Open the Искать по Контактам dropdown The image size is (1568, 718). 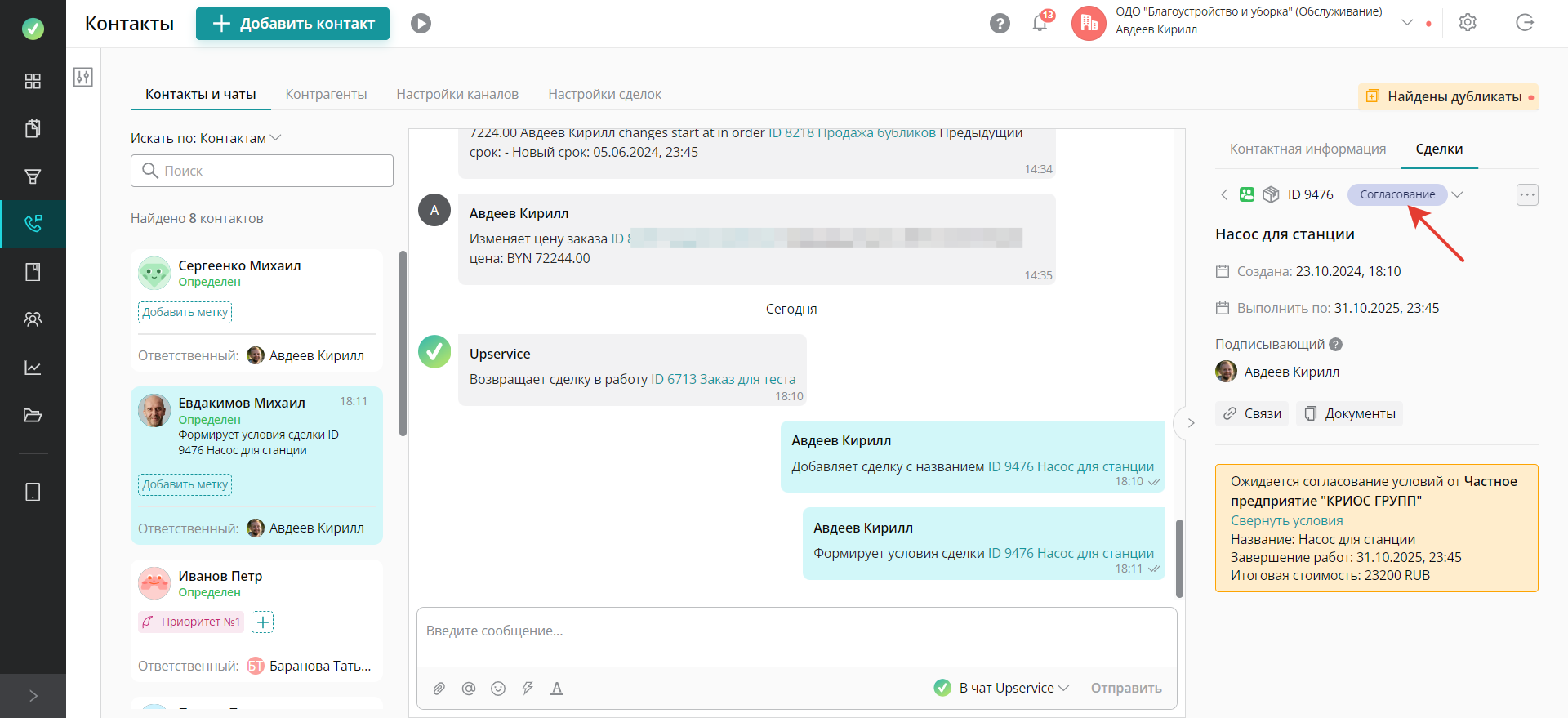[x=206, y=138]
